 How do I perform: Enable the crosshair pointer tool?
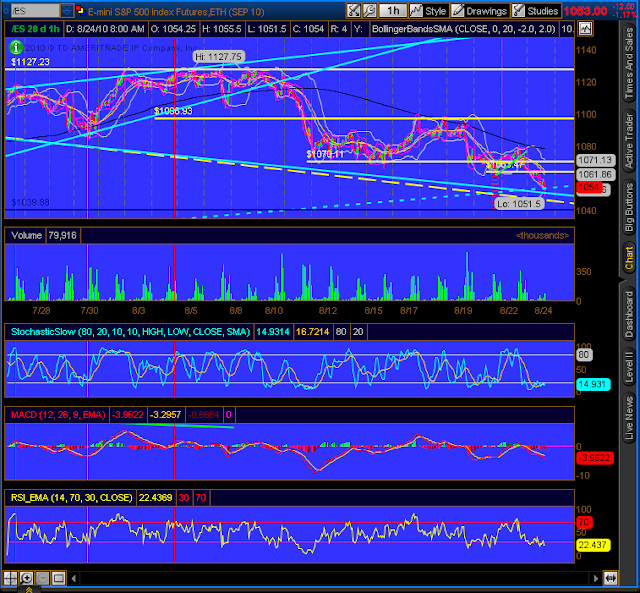[10, 578]
